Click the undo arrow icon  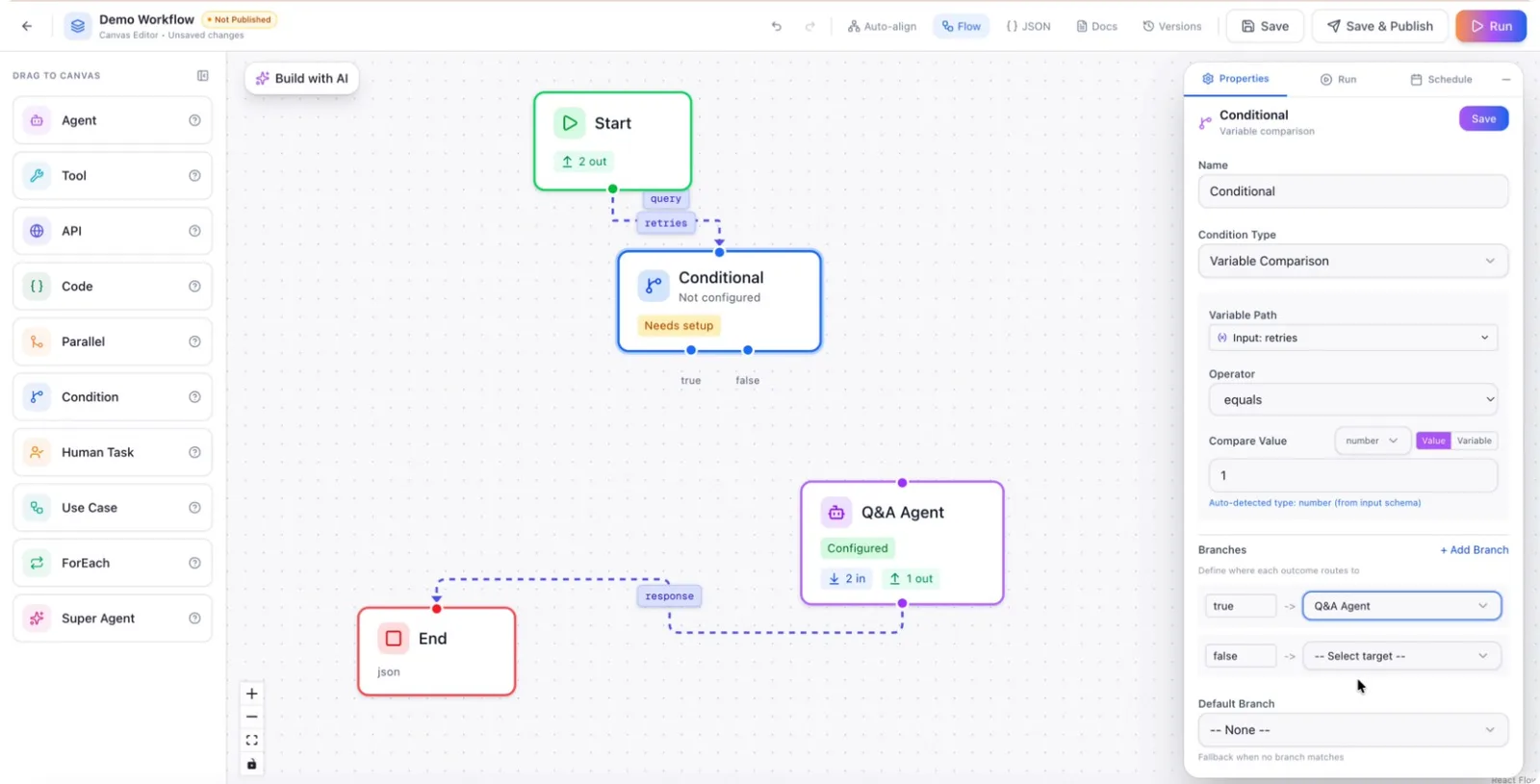click(777, 26)
